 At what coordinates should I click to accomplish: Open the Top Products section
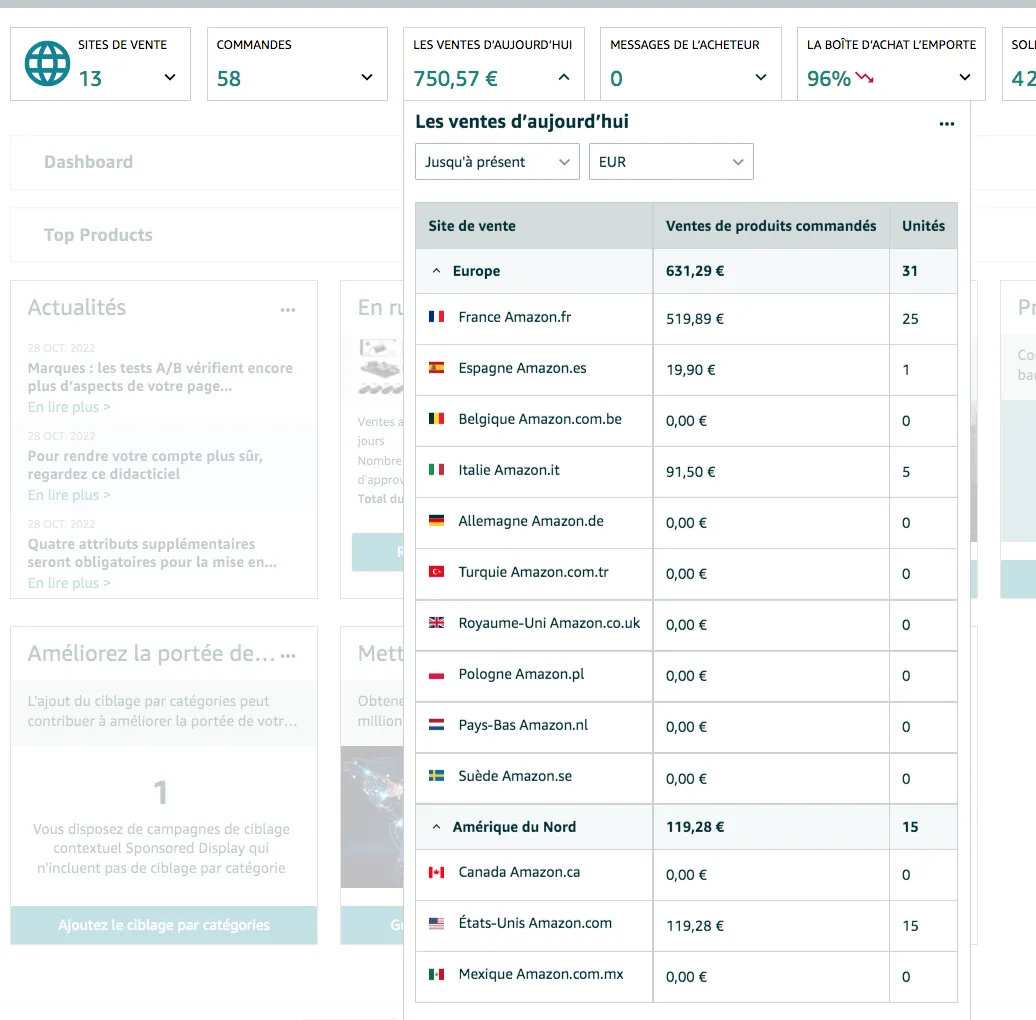[98, 235]
